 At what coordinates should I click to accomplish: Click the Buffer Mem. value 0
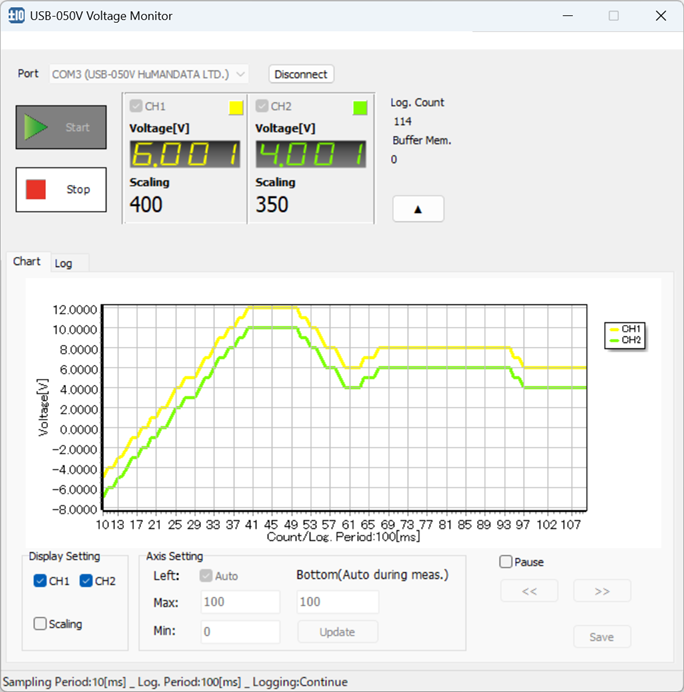(x=394, y=159)
